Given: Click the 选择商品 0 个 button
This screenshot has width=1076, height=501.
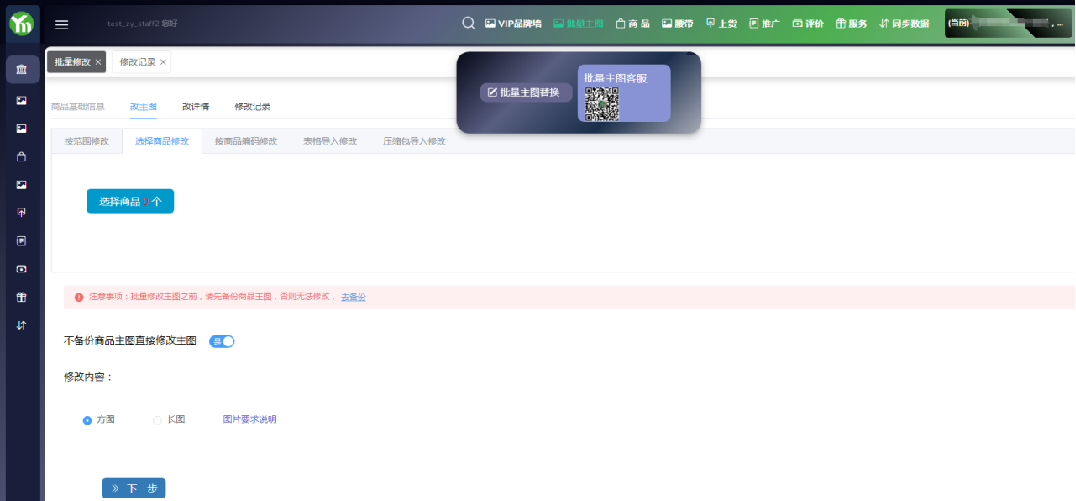Looking at the screenshot, I should tap(130, 201).
